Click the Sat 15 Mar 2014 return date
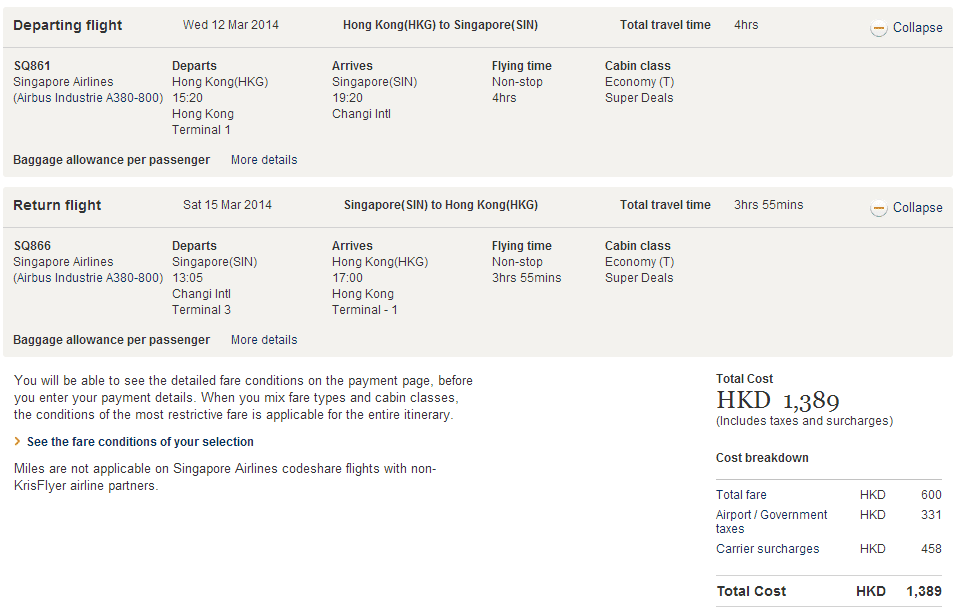 click(x=227, y=205)
